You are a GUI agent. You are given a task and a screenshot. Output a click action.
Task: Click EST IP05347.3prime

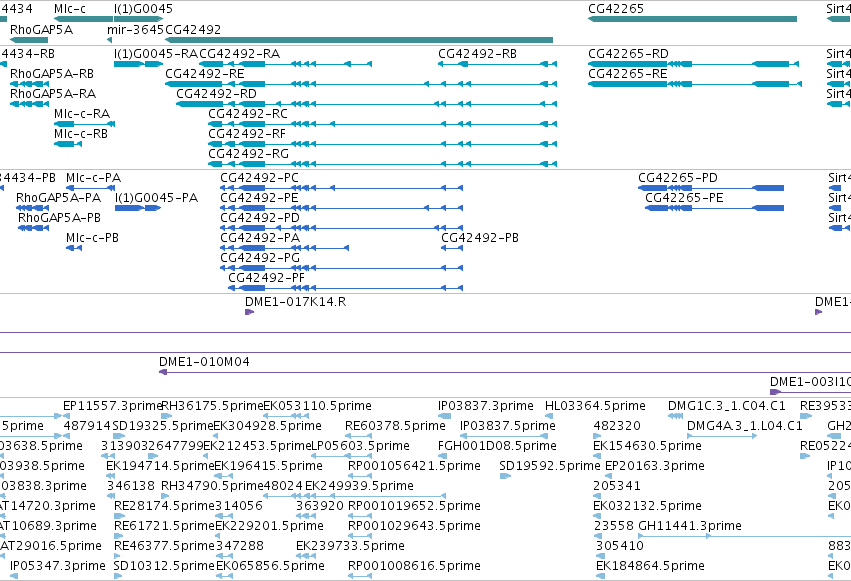click(x=58, y=566)
